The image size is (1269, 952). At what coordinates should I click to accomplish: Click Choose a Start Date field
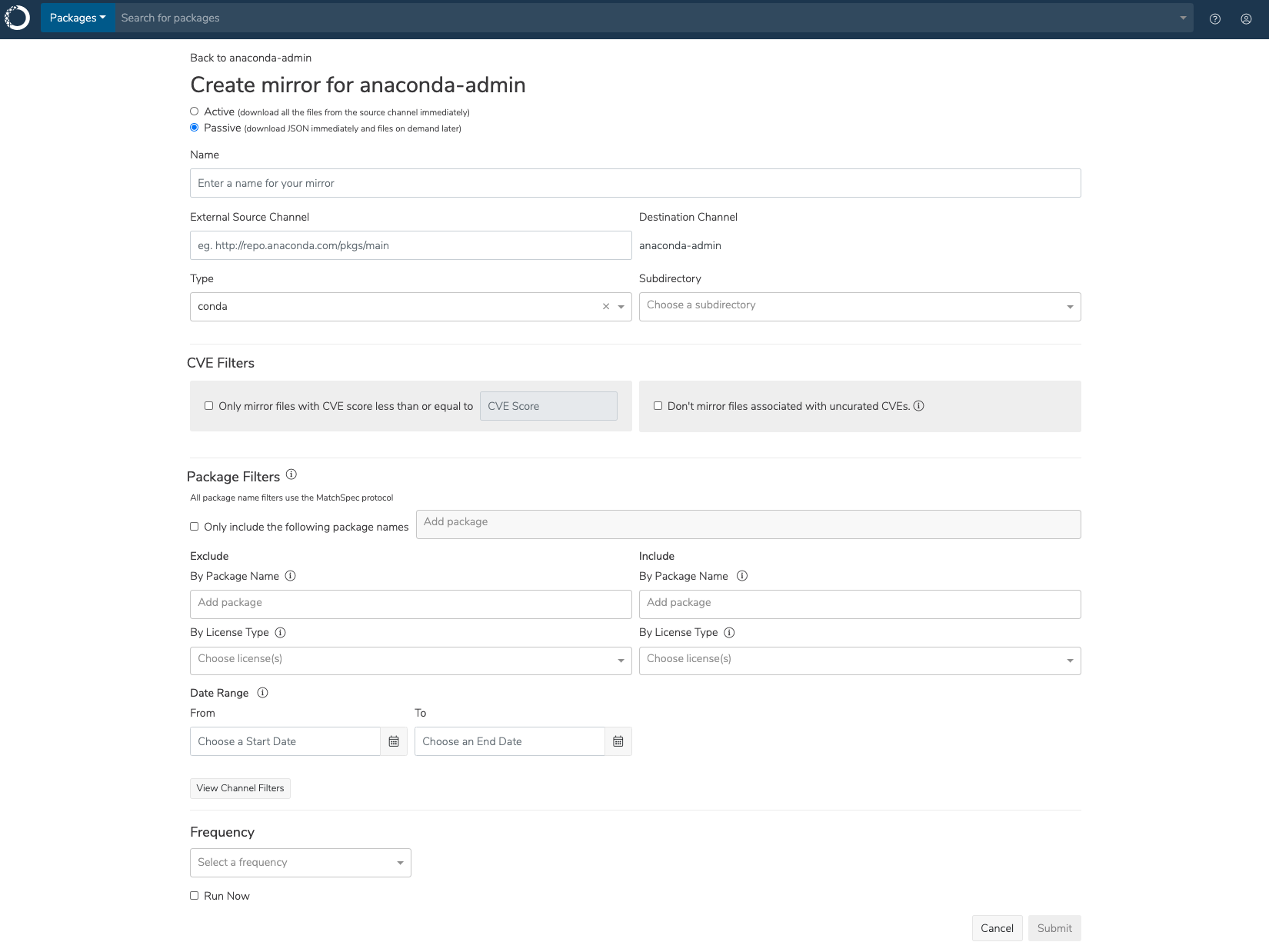[285, 741]
